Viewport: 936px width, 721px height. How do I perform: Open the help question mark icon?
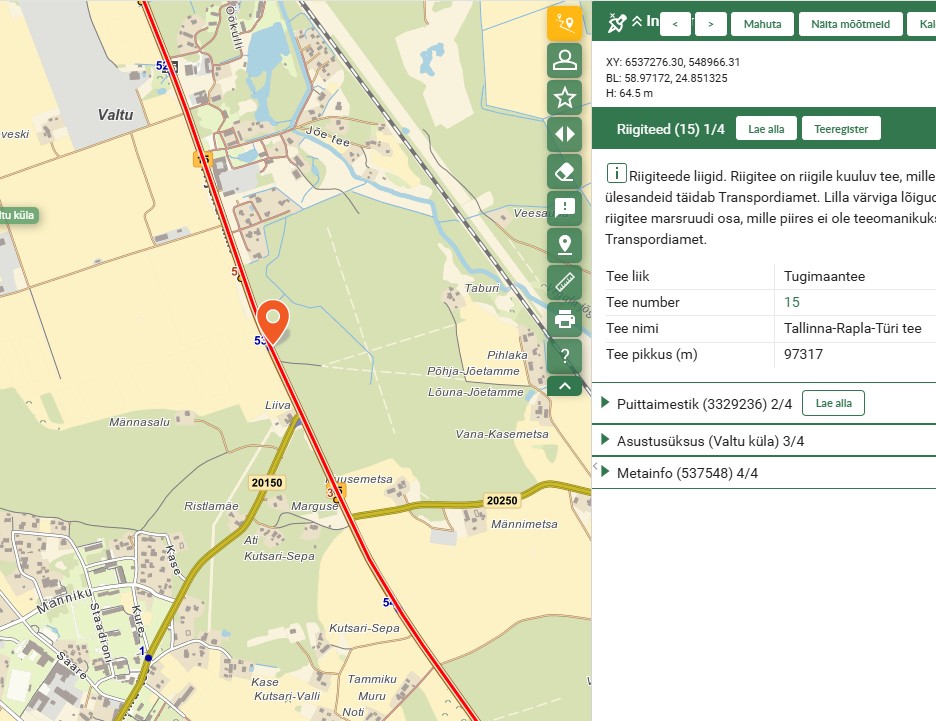pyautogui.click(x=564, y=355)
